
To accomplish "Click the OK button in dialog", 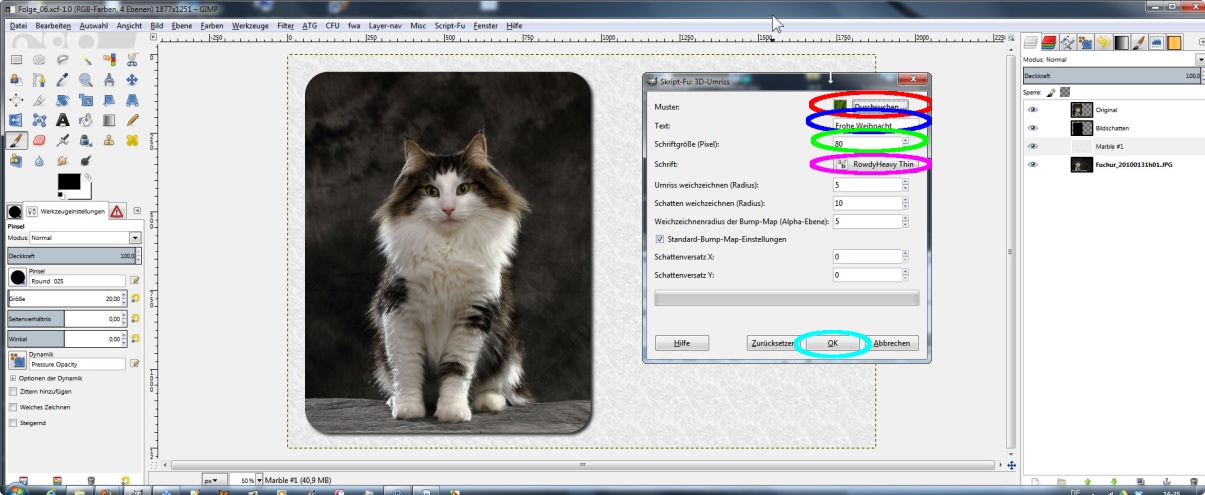I will coord(832,343).
